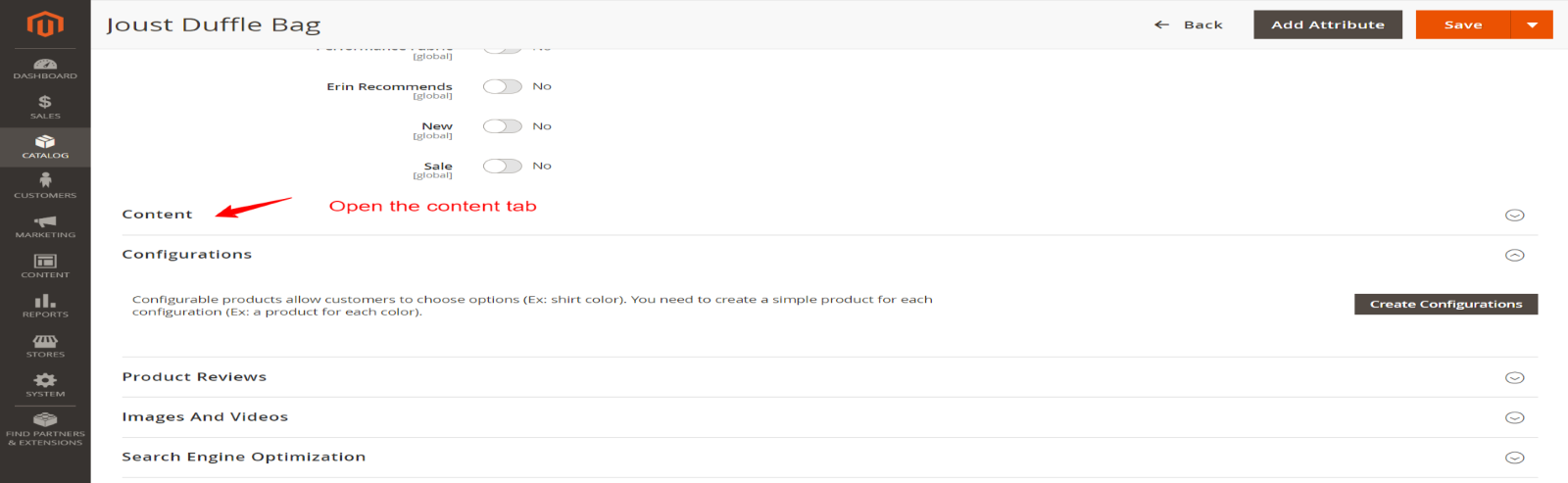The height and width of the screenshot is (483, 1568).
Task: Click the Magento logo icon
Action: [45, 24]
